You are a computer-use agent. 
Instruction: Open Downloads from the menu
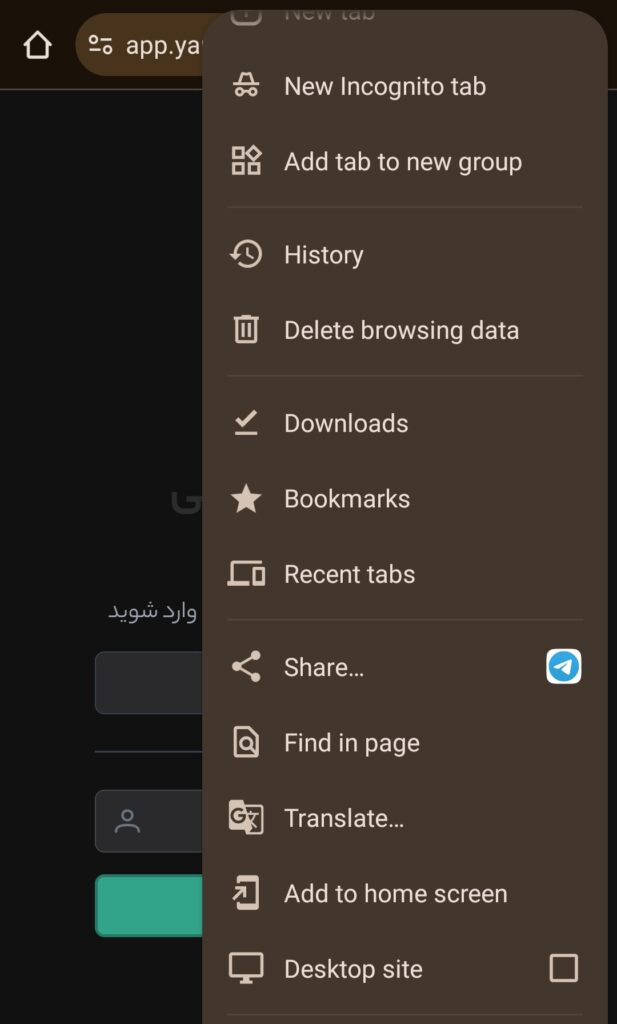(405, 423)
